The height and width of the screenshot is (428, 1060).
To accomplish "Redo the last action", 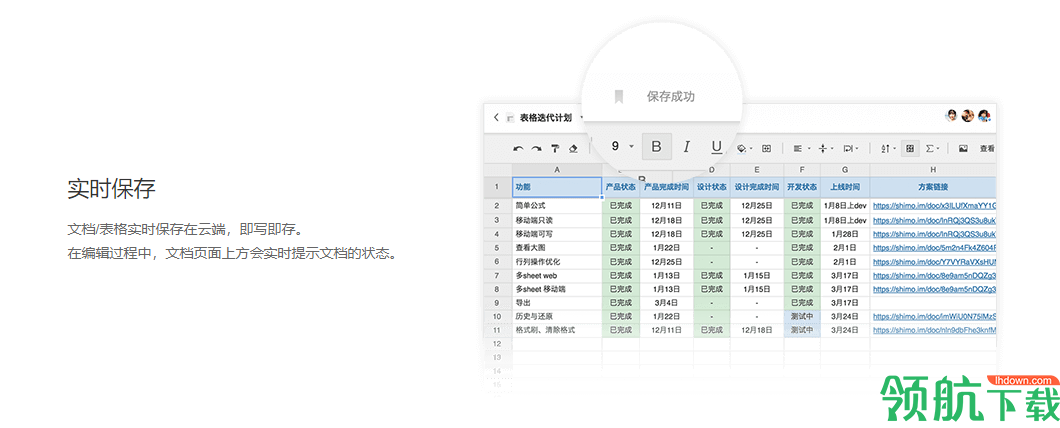I will (536, 149).
